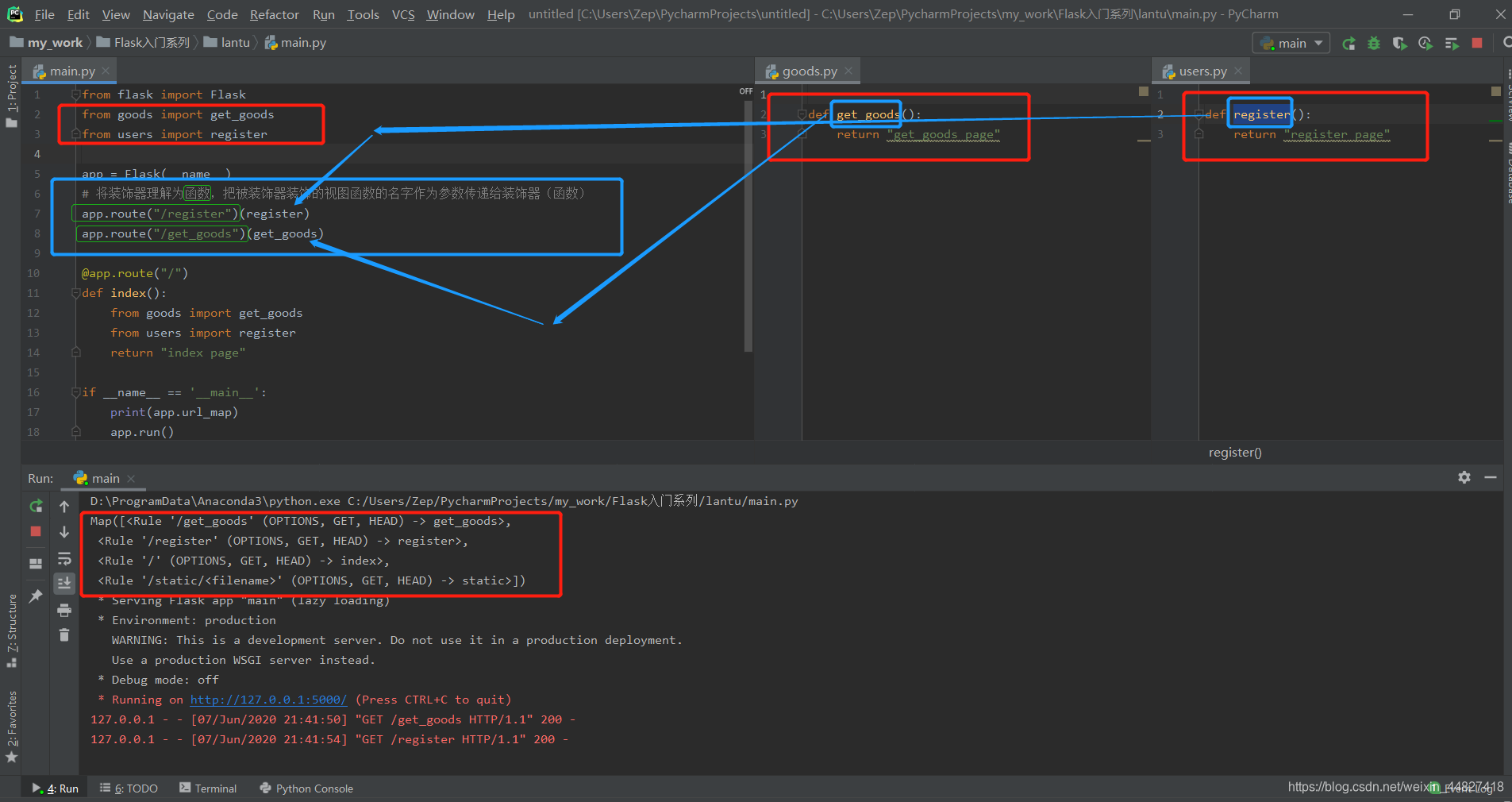Viewport: 1512px width, 802px height.
Task: Launch the profiler run icon
Action: (1425, 44)
